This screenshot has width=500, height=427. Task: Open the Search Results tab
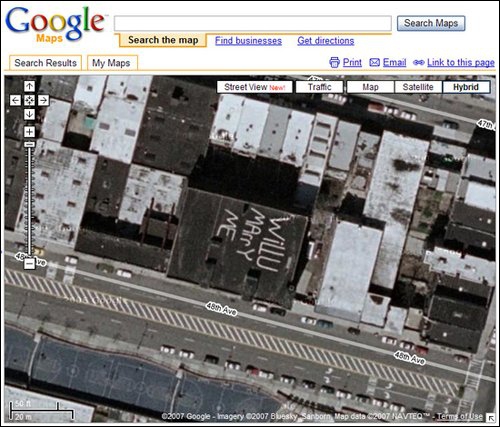pyautogui.click(x=45, y=63)
